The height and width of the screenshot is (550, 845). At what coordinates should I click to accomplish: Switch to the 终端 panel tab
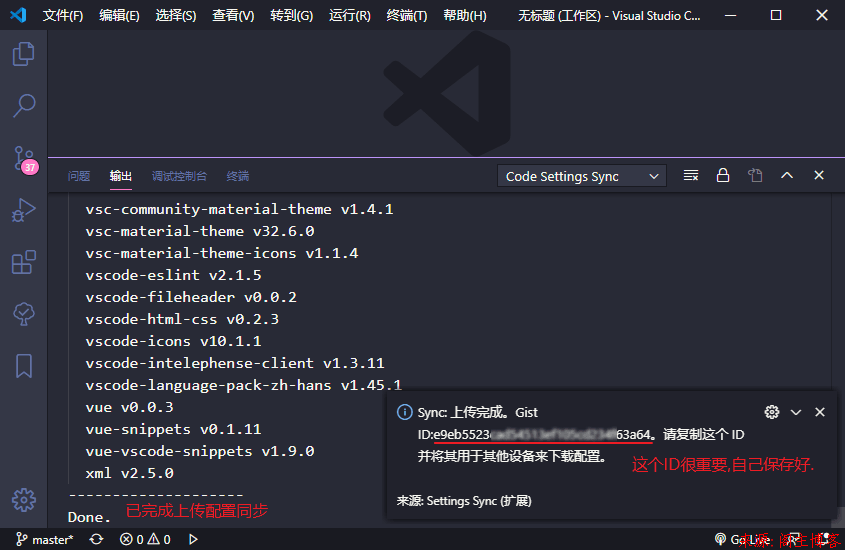click(x=238, y=176)
